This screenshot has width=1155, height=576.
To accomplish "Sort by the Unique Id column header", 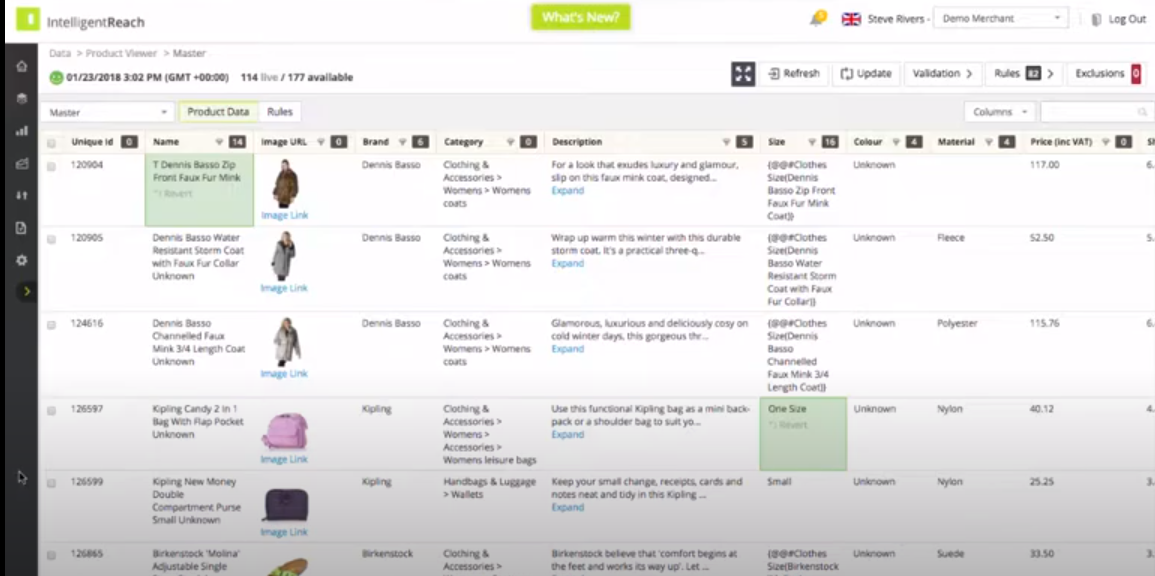I will point(92,142).
